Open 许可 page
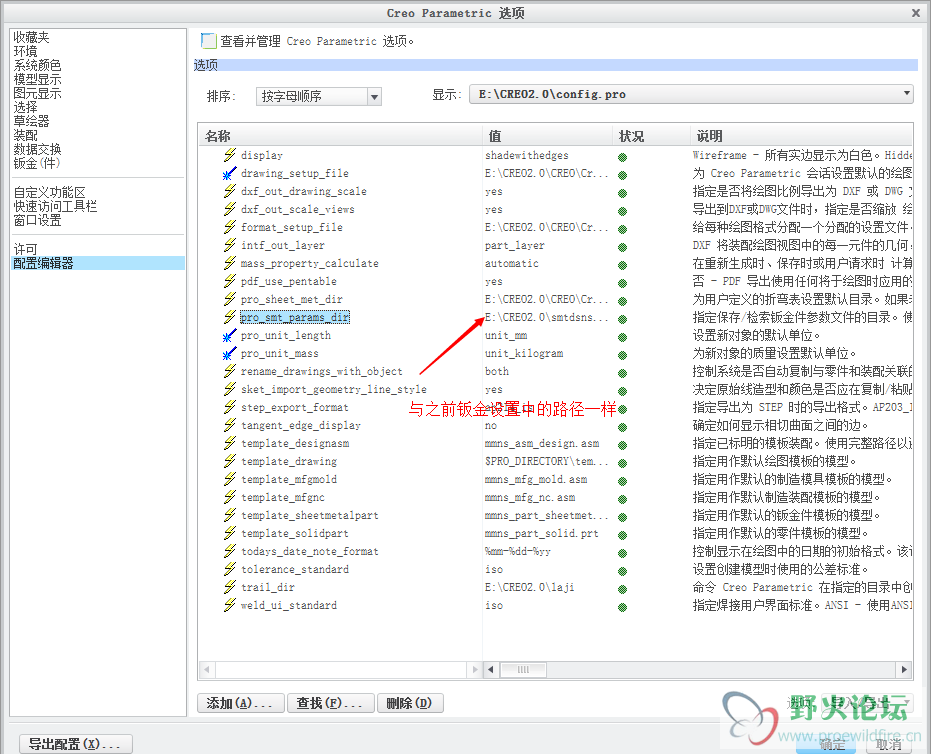This screenshot has height=754, width=931. (x=26, y=249)
